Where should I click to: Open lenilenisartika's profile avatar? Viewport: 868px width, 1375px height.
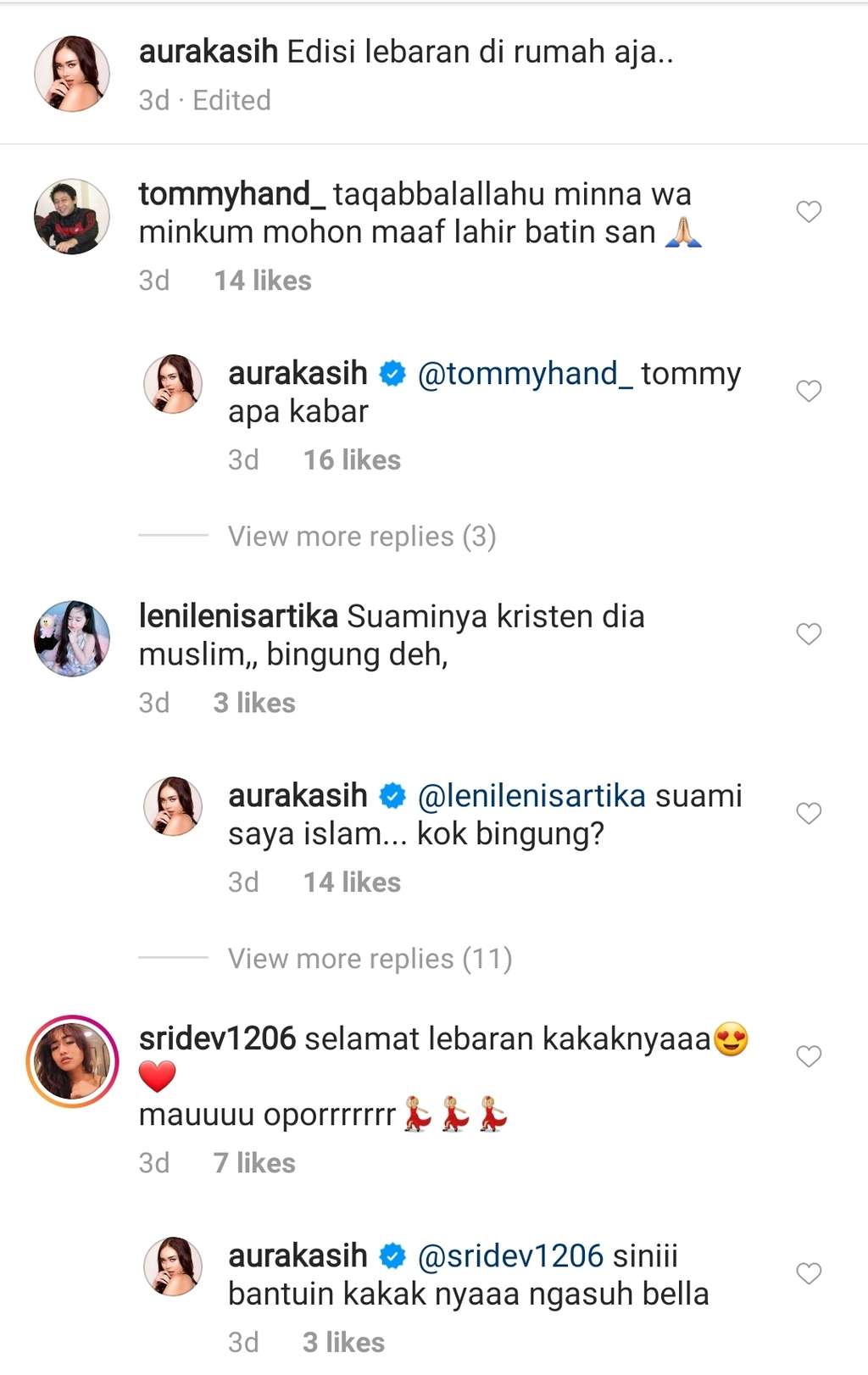tap(72, 638)
